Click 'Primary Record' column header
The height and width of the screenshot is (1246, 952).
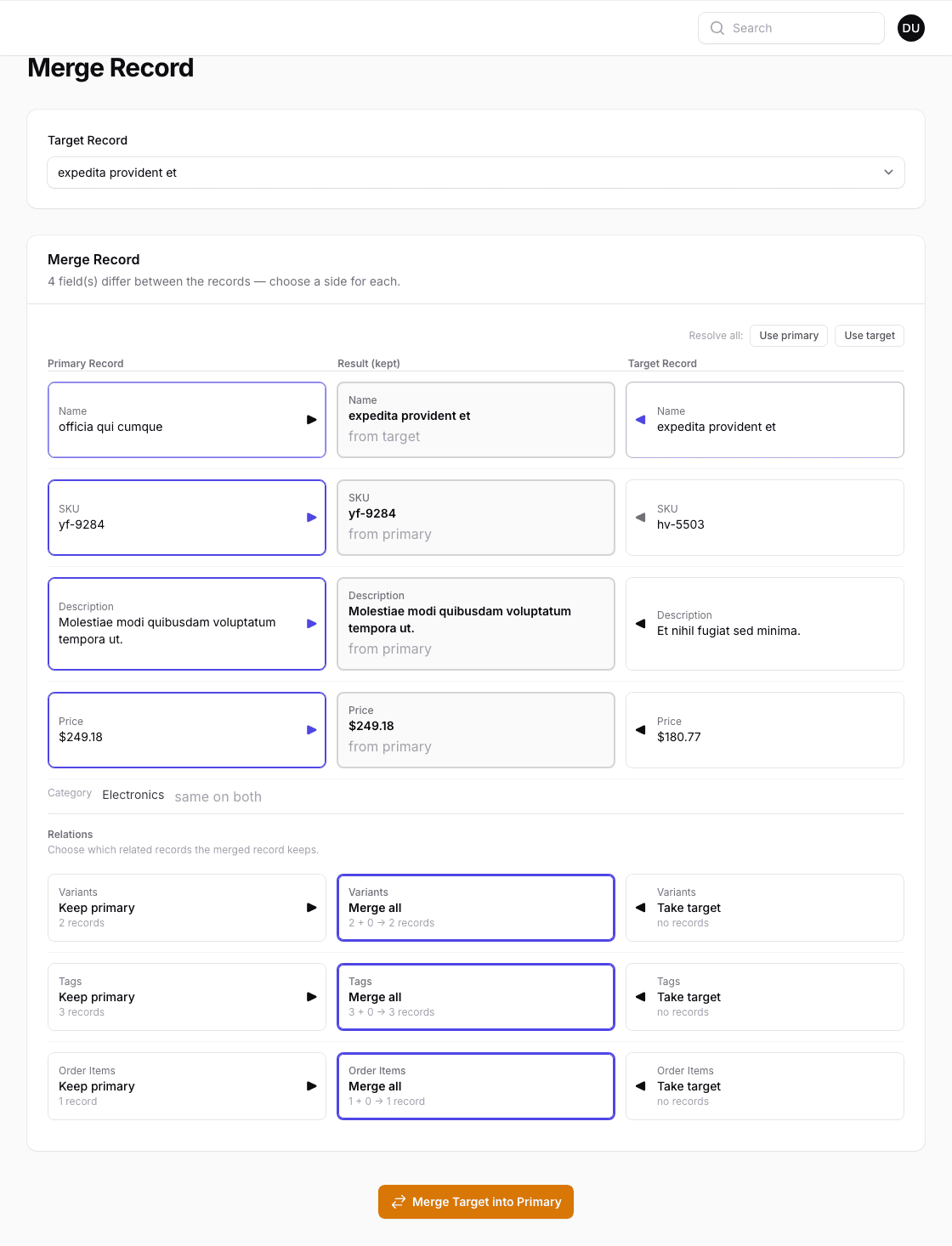pyautogui.click(x=86, y=364)
